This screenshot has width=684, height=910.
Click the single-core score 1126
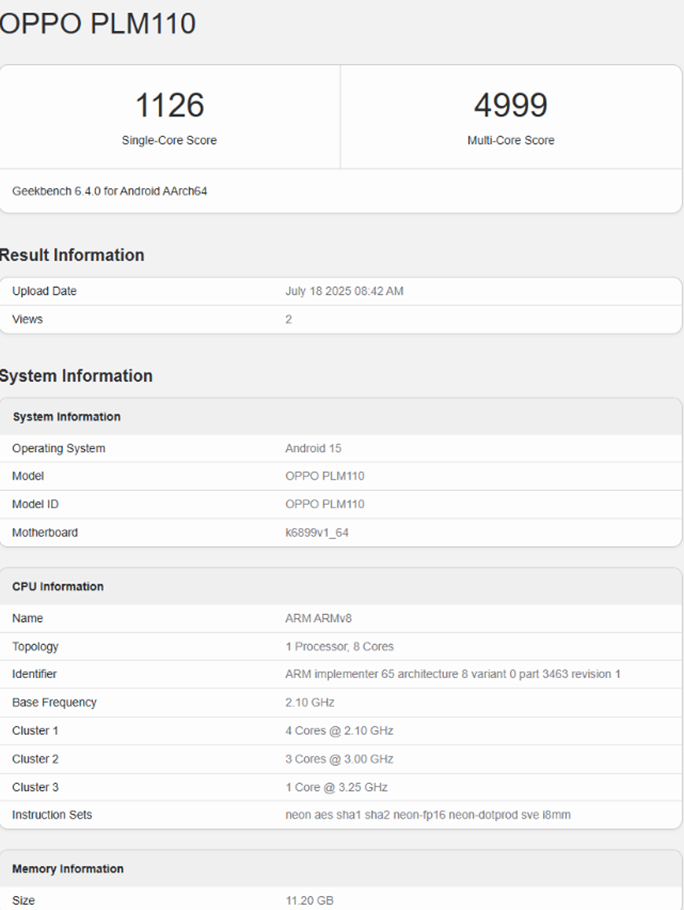169,105
